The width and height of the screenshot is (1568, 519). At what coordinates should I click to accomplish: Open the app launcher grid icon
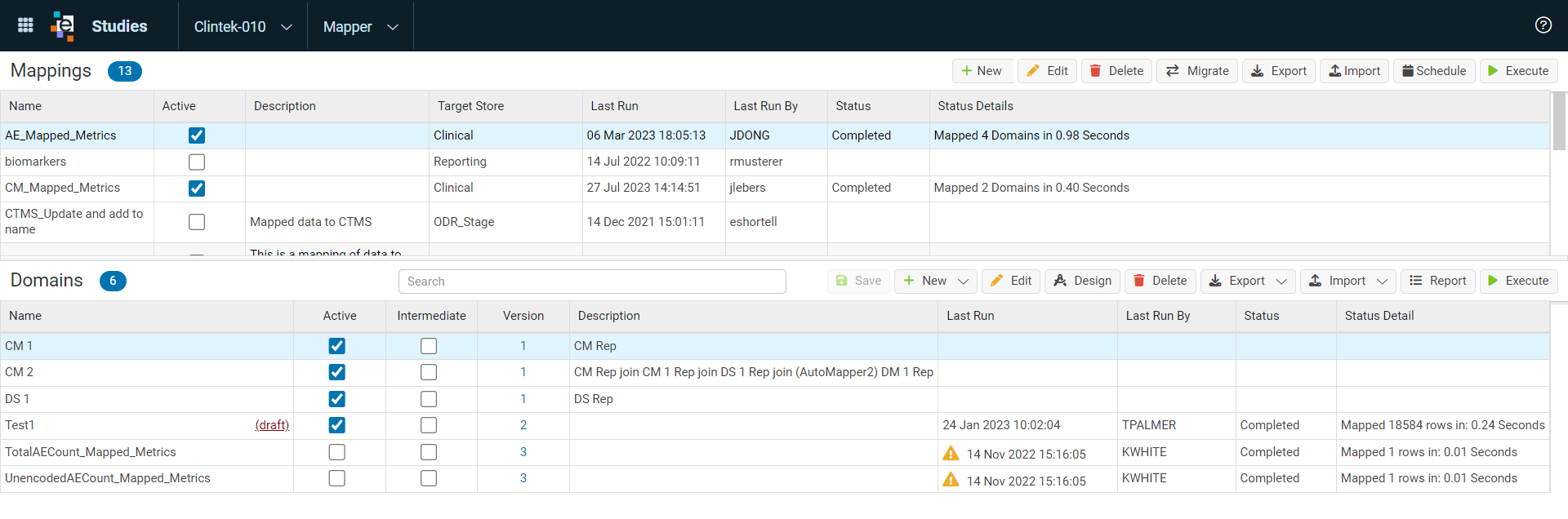click(25, 25)
